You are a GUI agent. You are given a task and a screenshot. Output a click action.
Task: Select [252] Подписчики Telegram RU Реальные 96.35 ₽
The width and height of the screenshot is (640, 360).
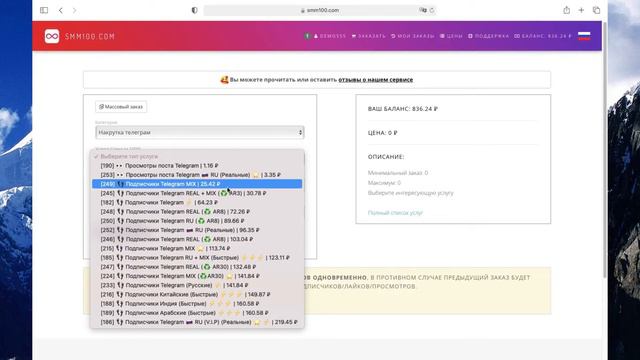point(197,230)
